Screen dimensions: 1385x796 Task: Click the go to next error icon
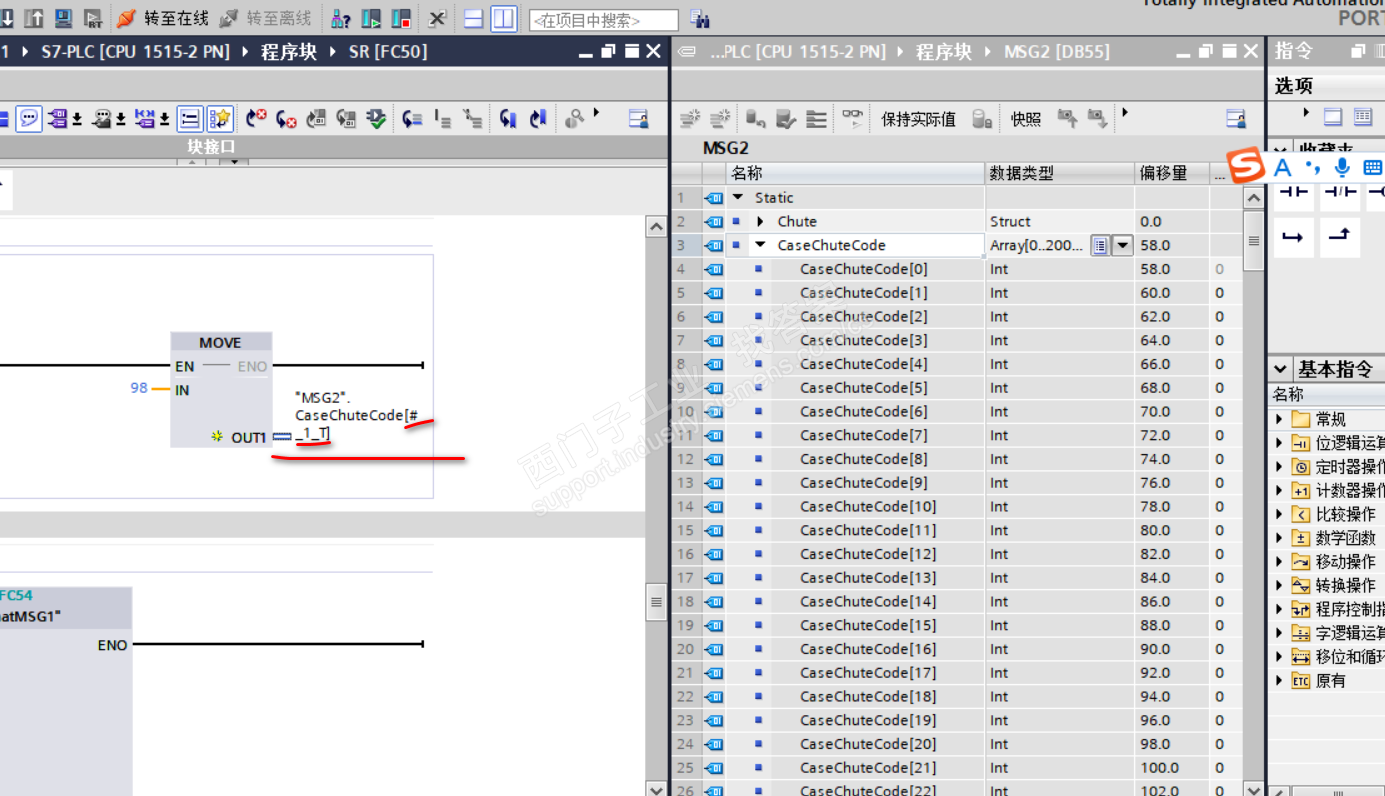click(286, 119)
